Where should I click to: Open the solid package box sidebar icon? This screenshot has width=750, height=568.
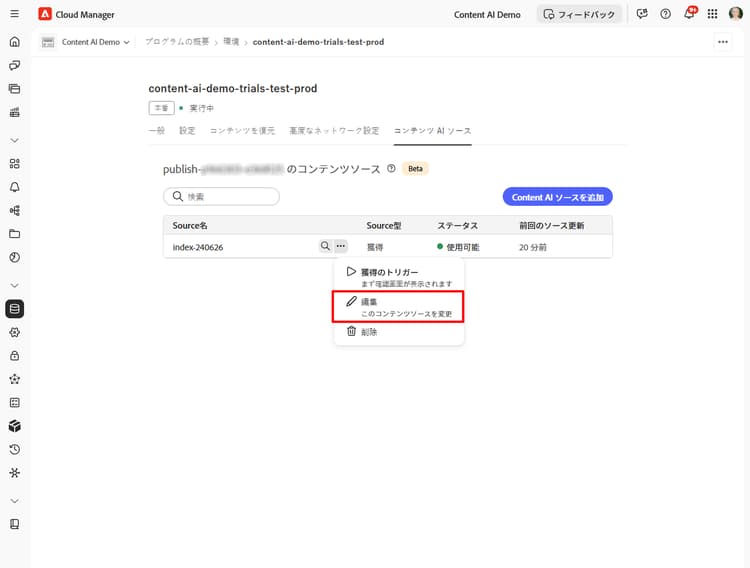pos(15,426)
